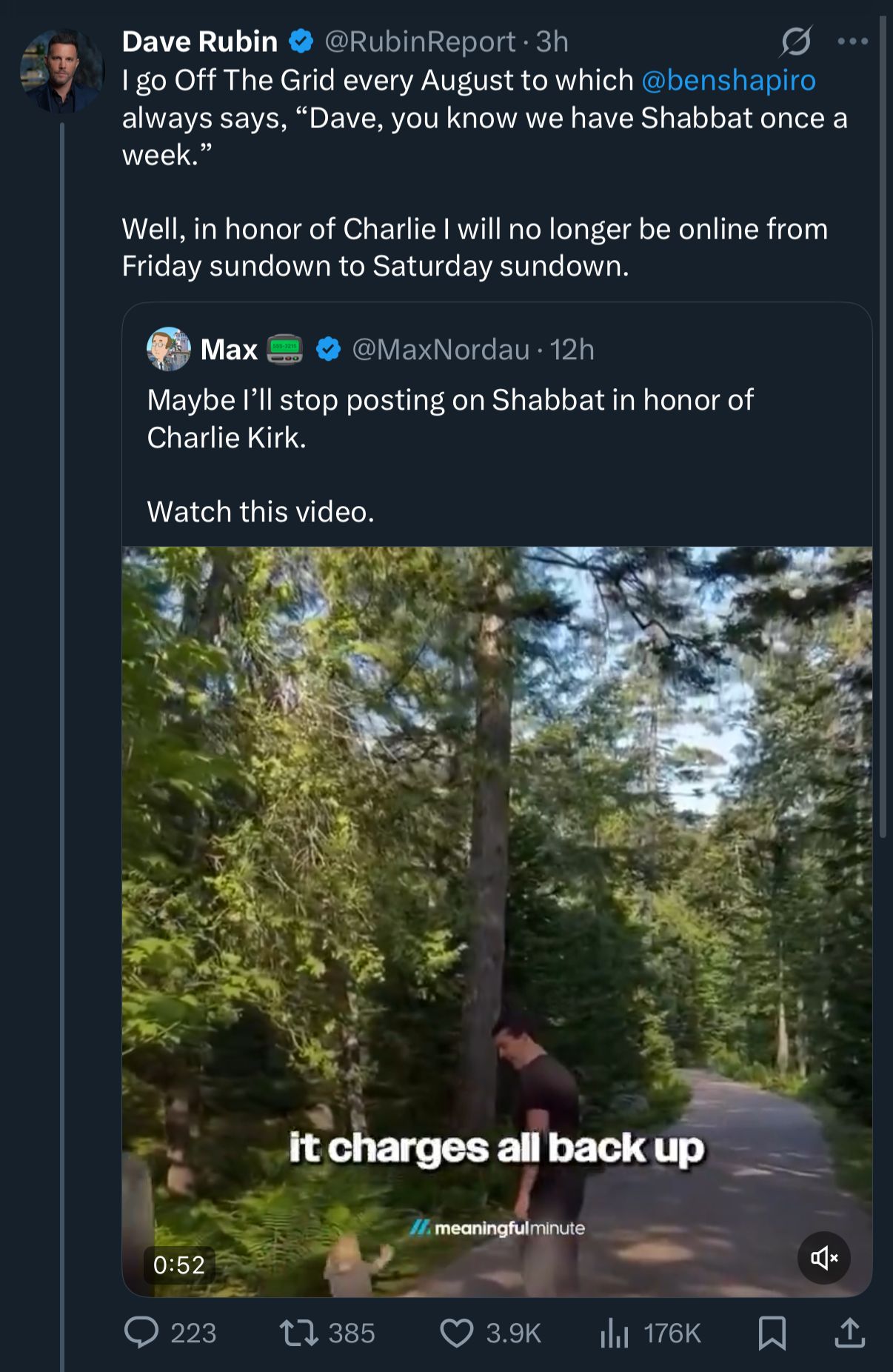Click the 0:52 video duration badge
Viewport: 893px width, 1372px height.
(x=179, y=1265)
